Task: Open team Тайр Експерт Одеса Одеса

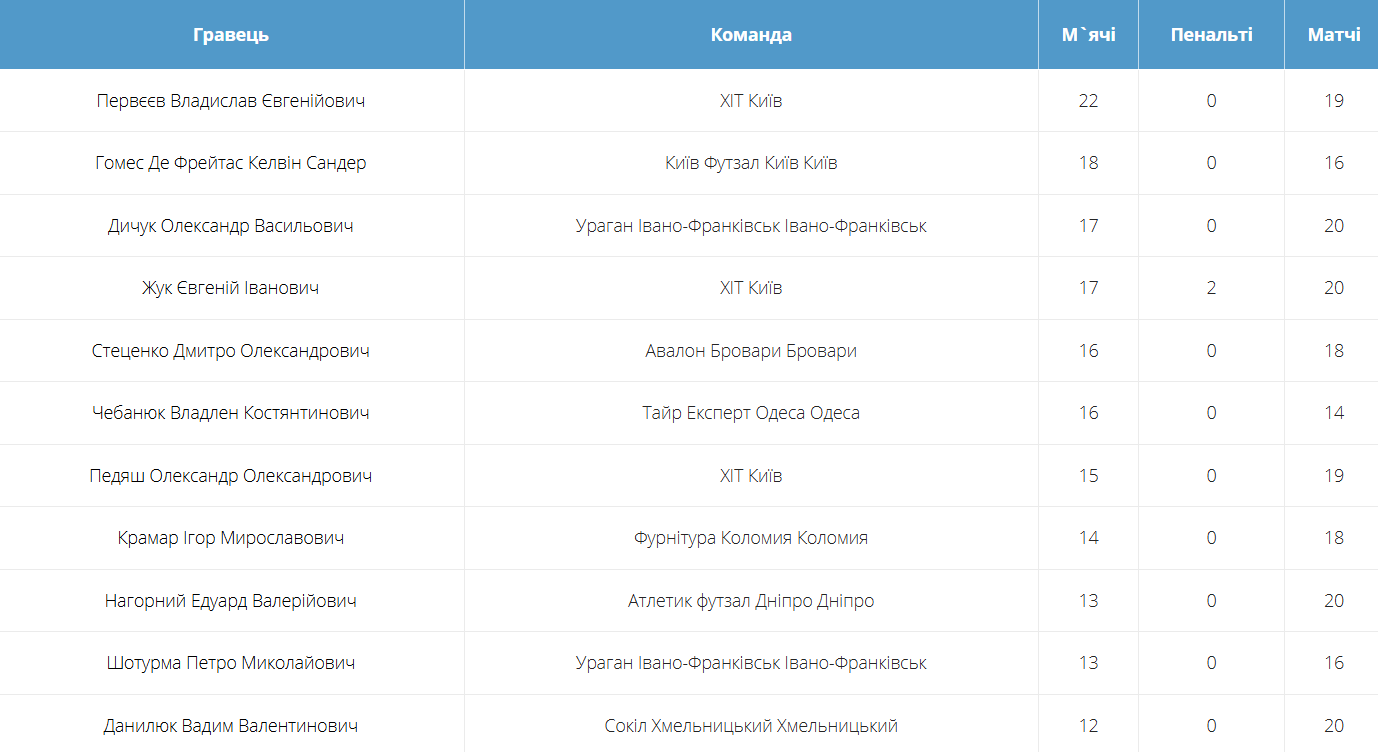Action: pos(751,413)
